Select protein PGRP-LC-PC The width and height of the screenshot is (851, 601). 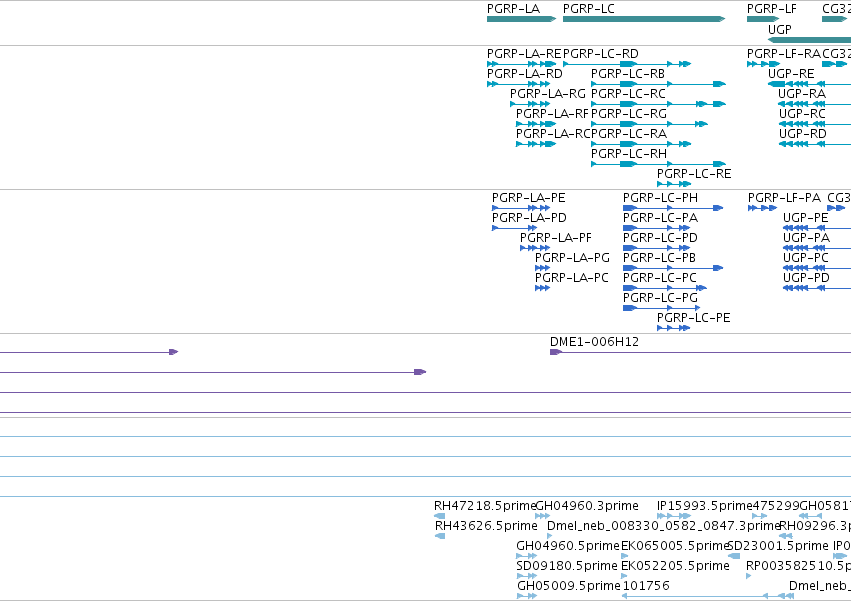coord(665,288)
